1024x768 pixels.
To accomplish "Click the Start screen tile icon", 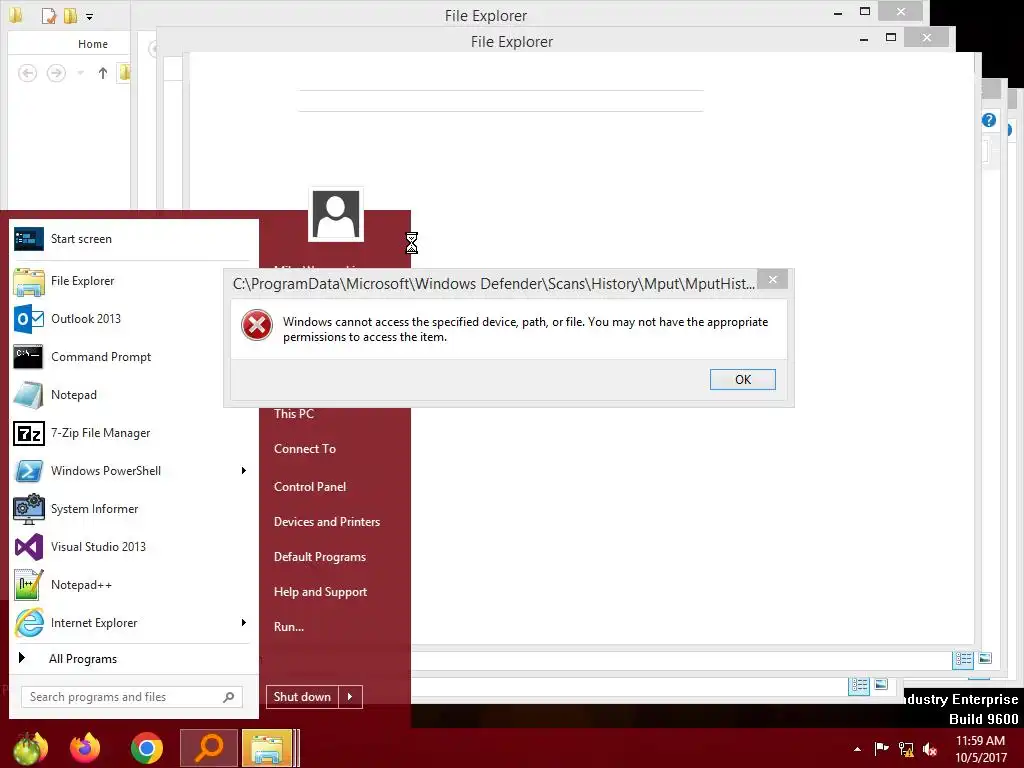I will pyautogui.click(x=29, y=239).
